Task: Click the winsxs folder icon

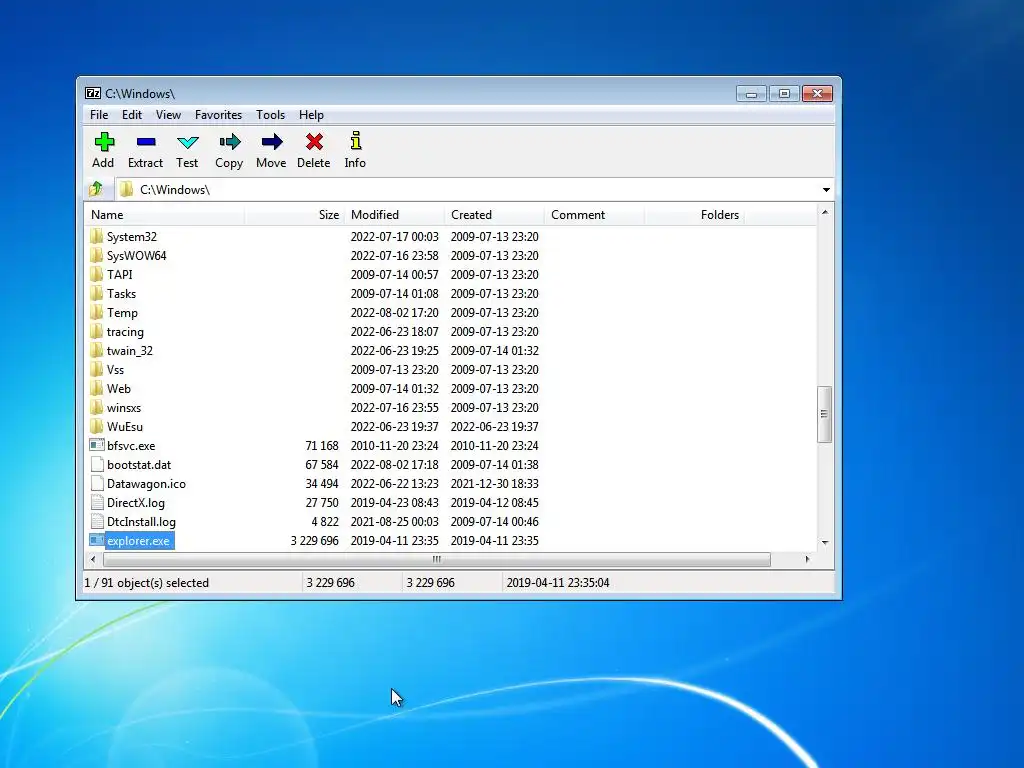Action: (x=97, y=407)
